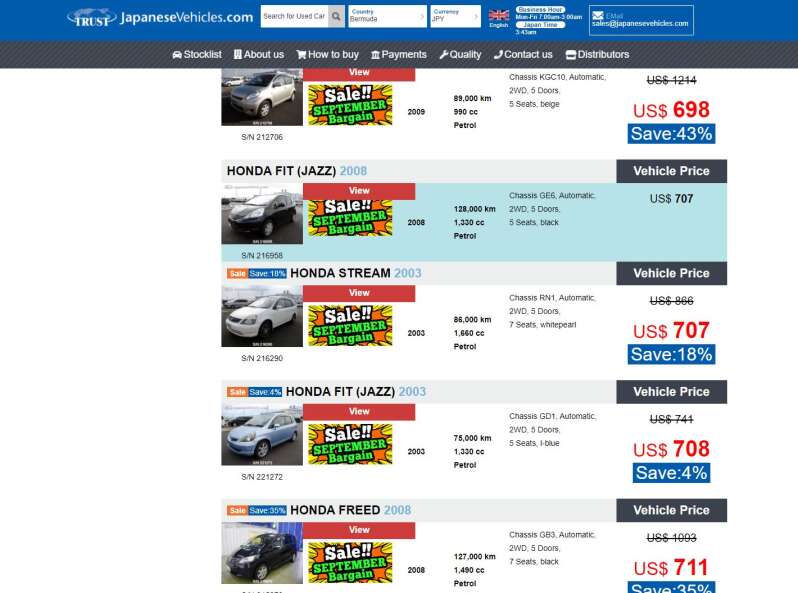Click the US$ 698 sale price
Image resolution: width=798 pixels, height=593 pixels.
[671, 109]
